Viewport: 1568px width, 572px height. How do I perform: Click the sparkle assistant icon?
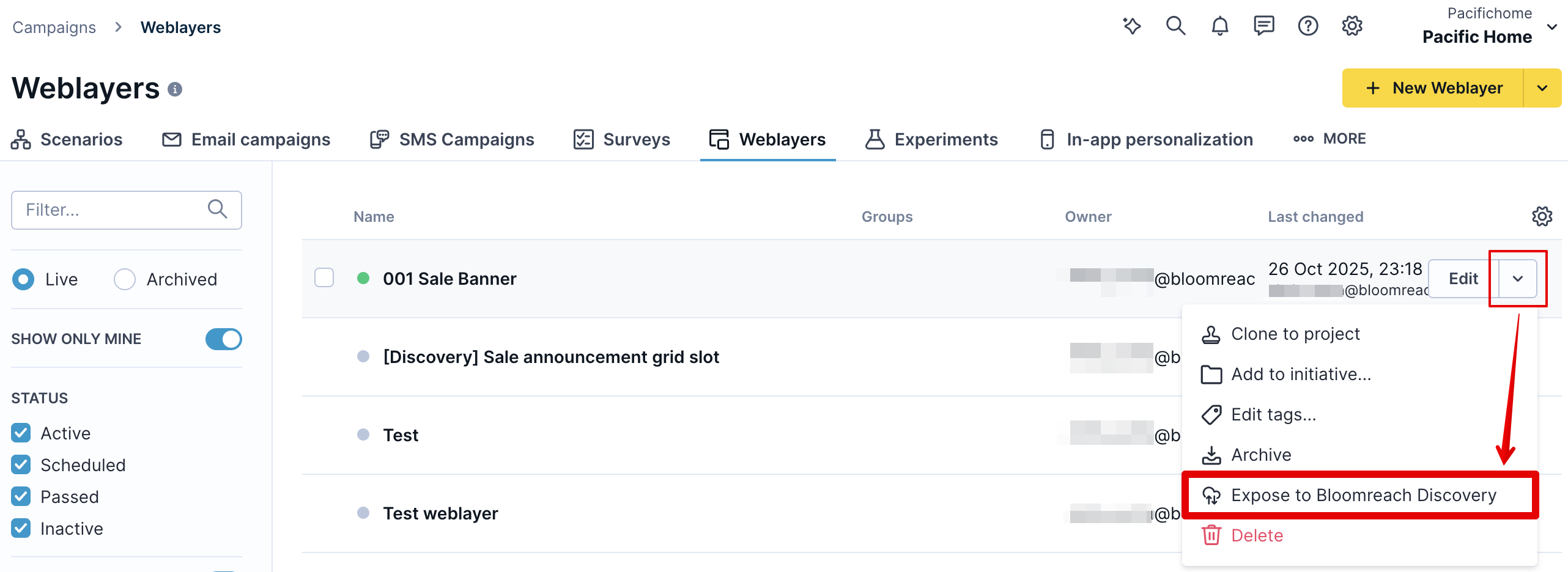pyautogui.click(x=1131, y=26)
